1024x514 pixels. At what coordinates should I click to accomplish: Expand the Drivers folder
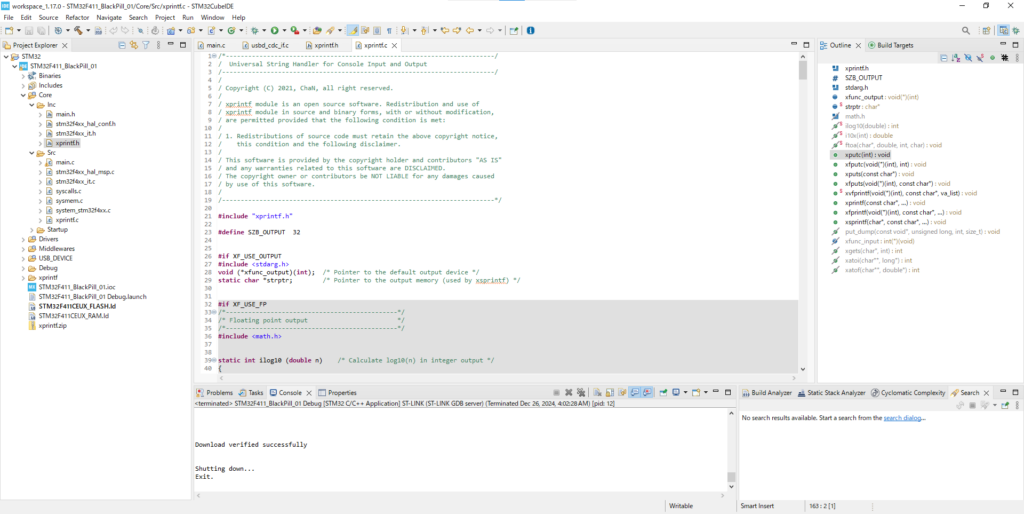point(24,239)
